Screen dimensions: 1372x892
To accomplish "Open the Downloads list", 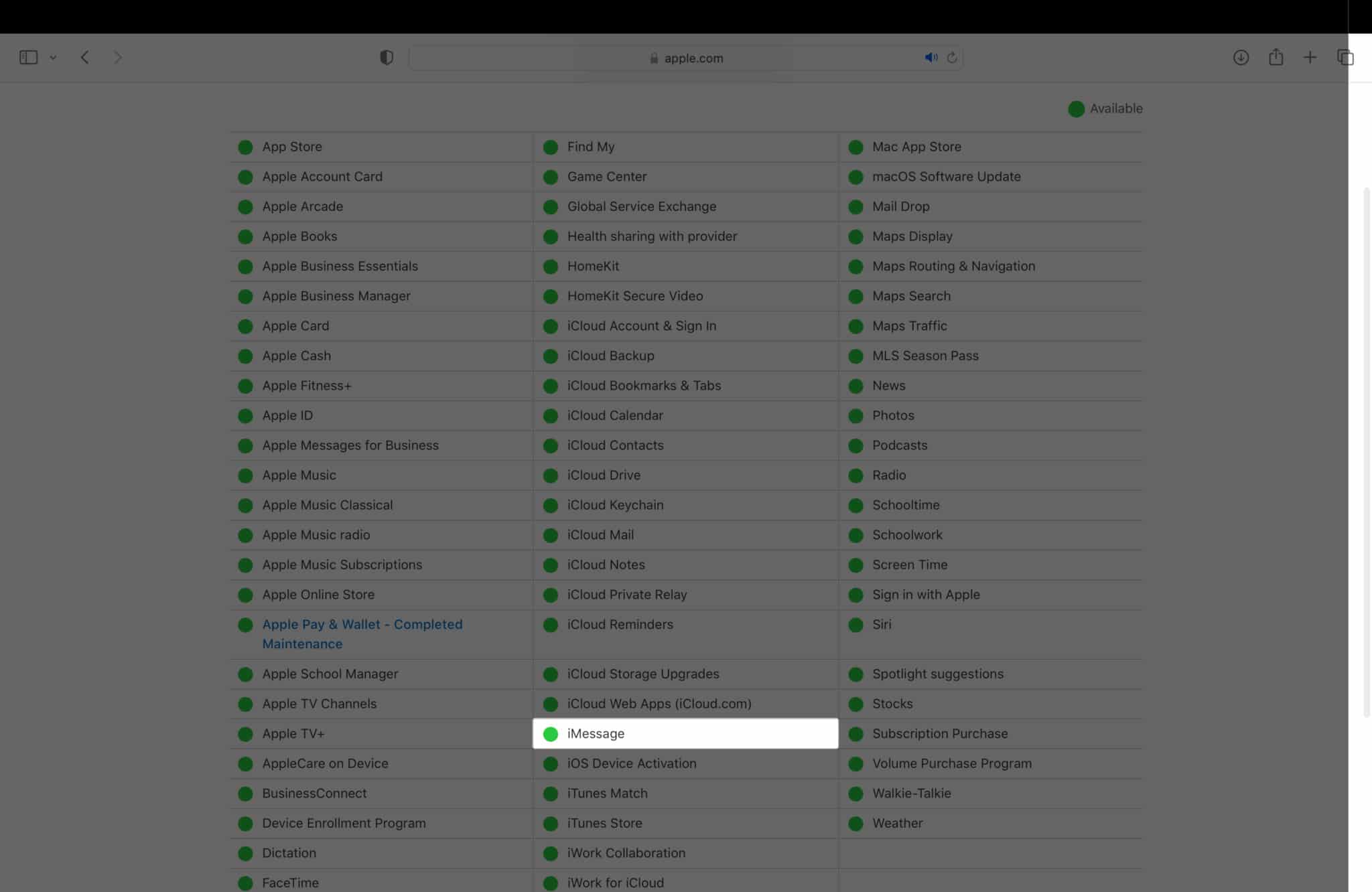I will [x=1241, y=58].
